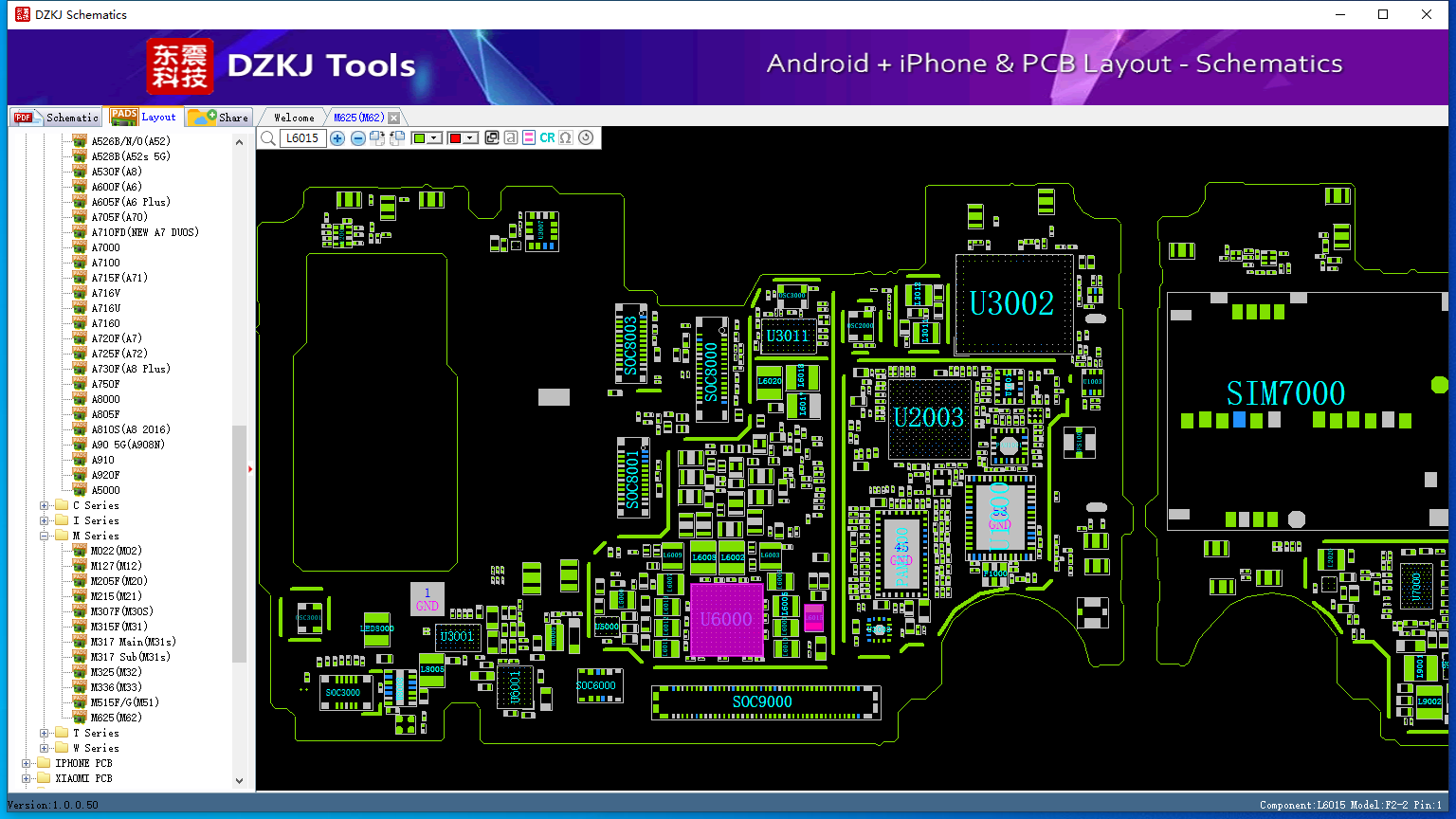The image size is (1456, 819).
Task: Open the red color dropdown arrow
Action: point(470,138)
